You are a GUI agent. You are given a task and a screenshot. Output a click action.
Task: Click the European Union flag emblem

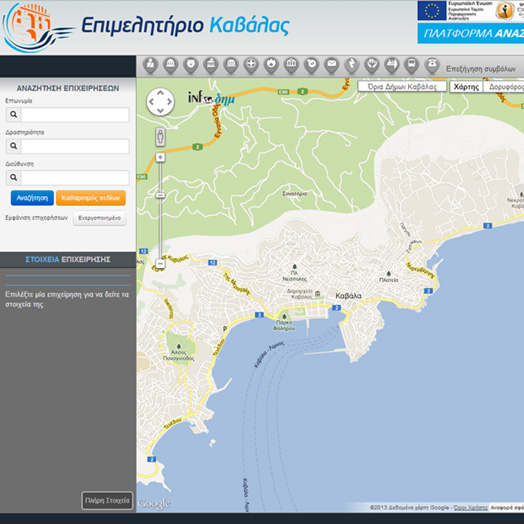(432, 11)
